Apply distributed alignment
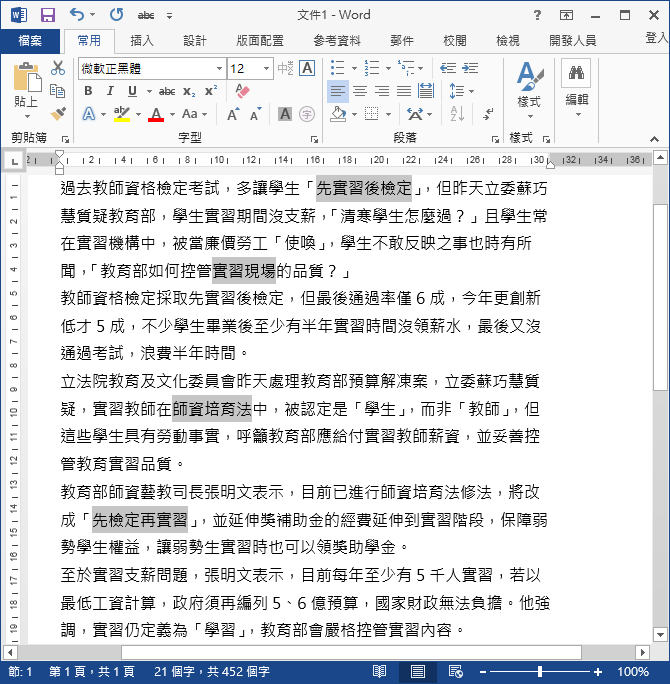Screen dimensions: 670x684 point(426,91)
